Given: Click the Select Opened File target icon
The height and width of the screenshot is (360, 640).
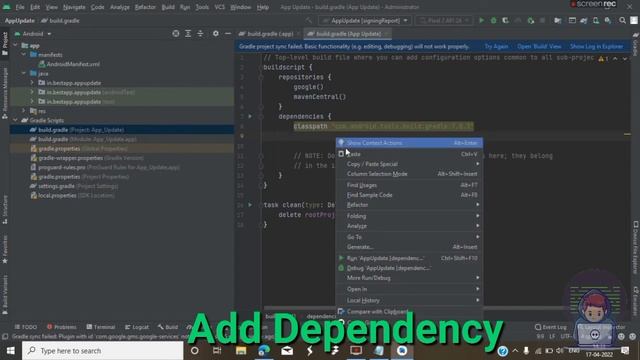Looking at the screenshot, I should point(176,33).
